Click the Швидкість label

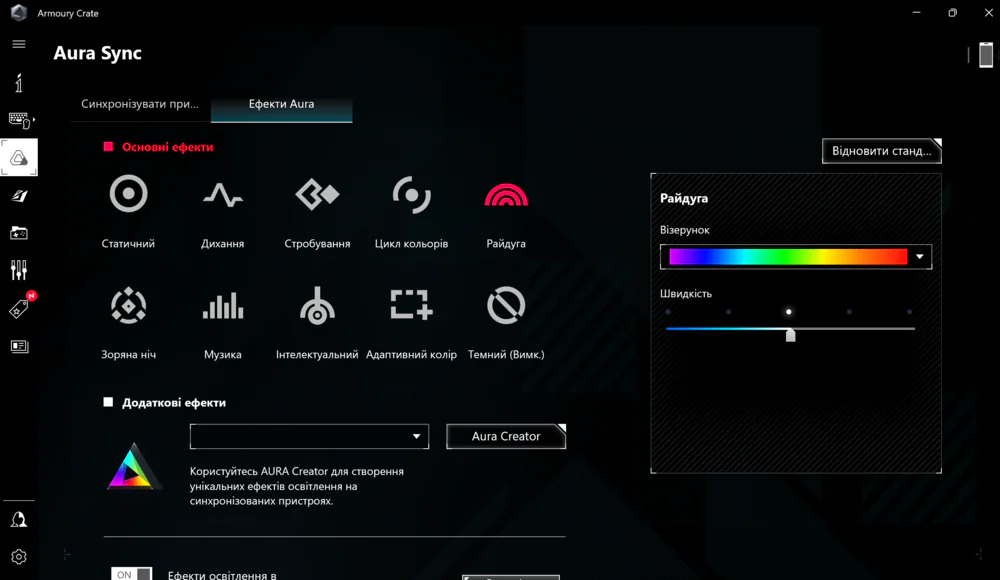686,294
